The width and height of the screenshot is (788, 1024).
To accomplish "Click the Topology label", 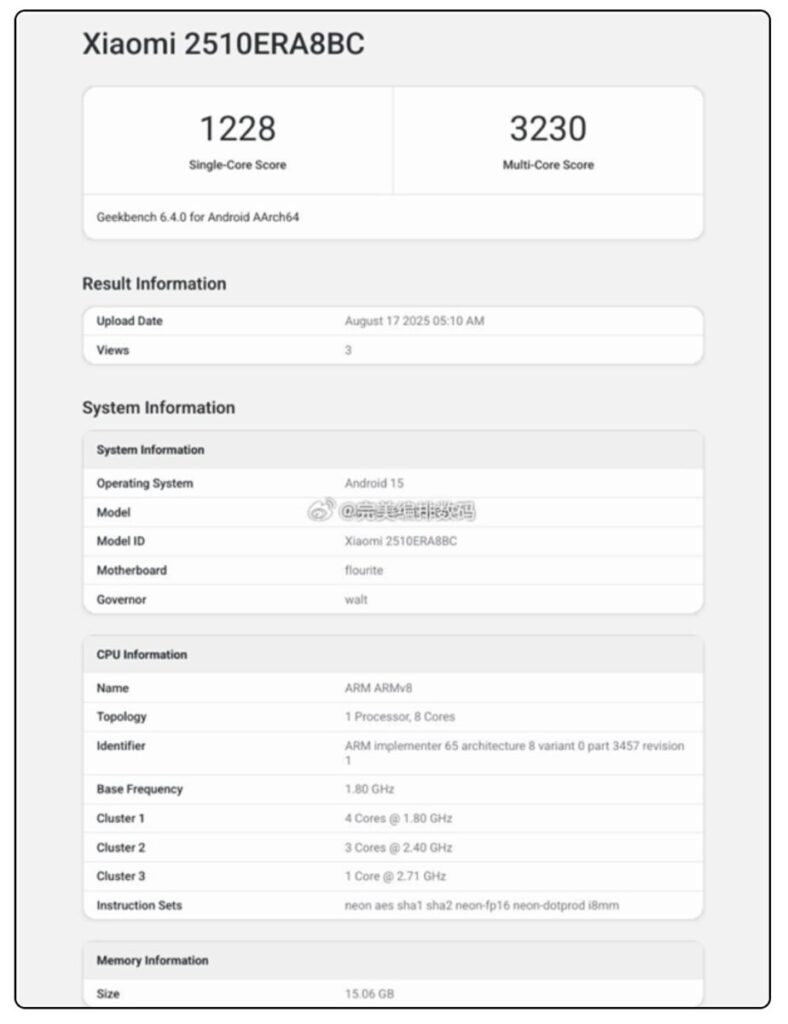I will point(121,717).
